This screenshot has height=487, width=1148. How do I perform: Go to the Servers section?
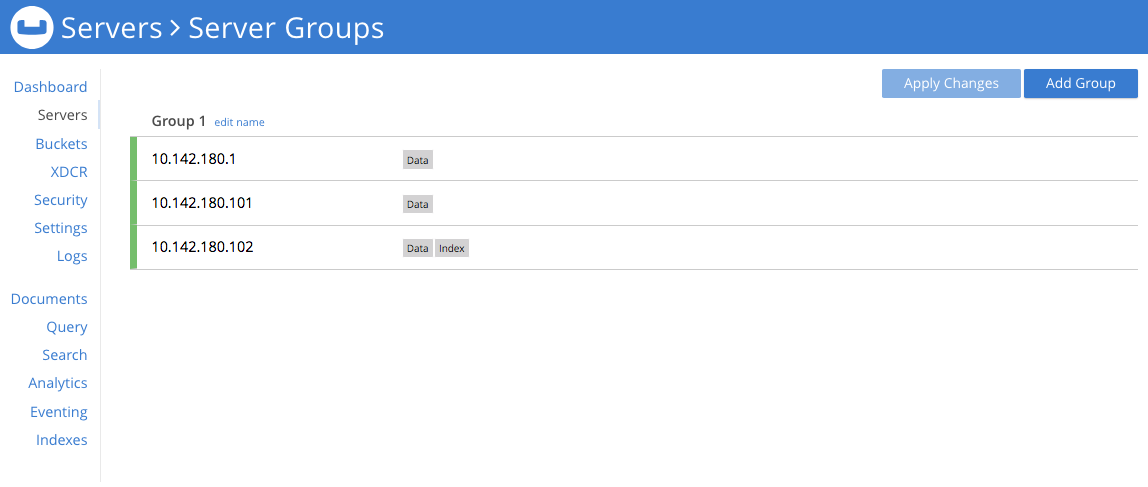62,115
